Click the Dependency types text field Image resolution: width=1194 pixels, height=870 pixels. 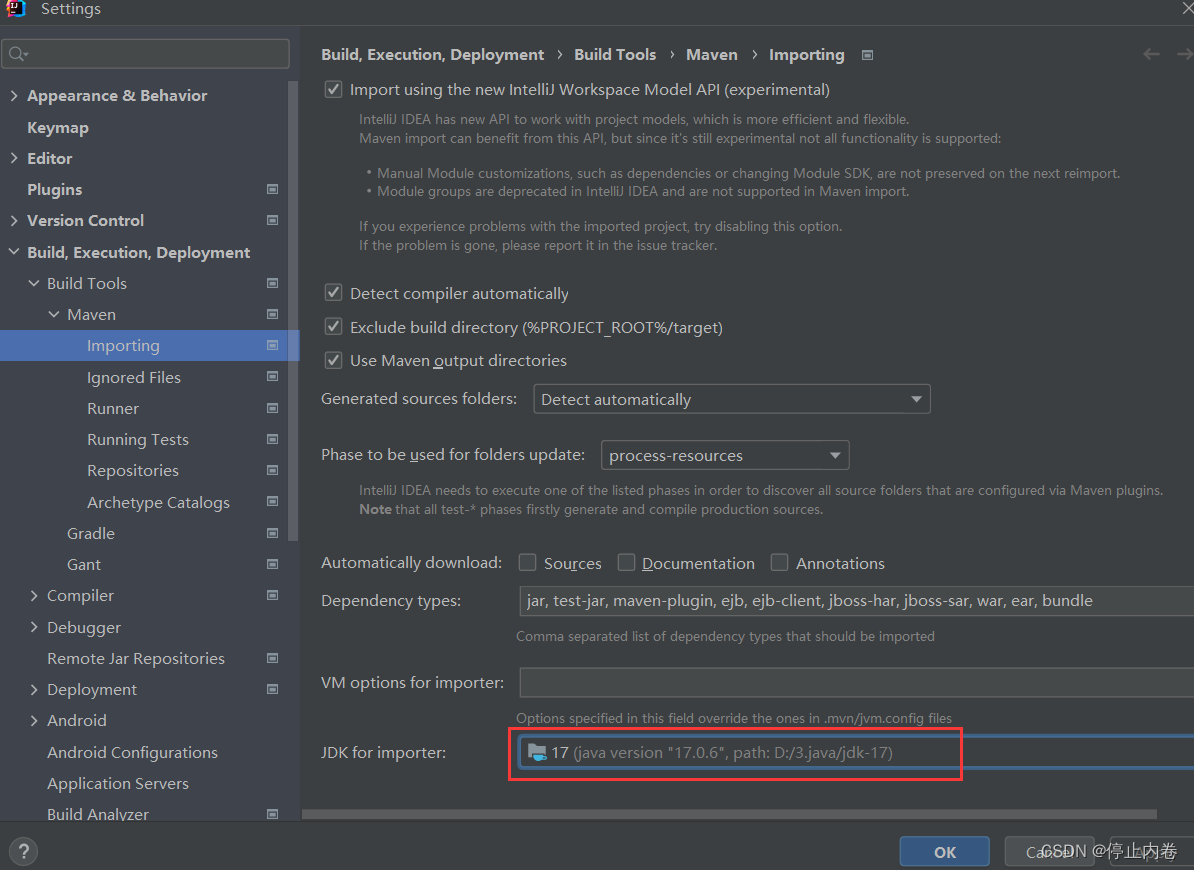857,601
